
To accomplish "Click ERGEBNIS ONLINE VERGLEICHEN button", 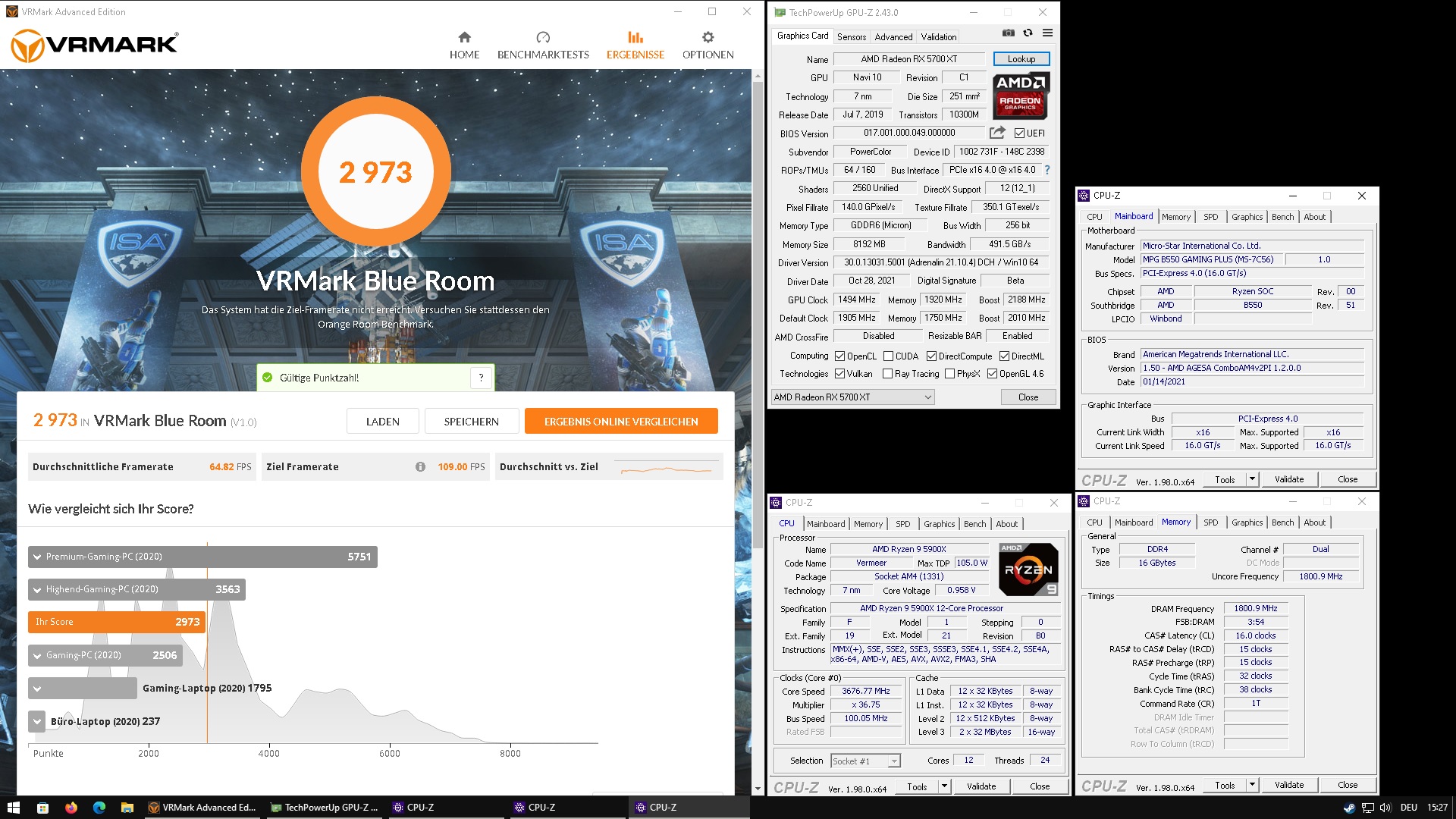I will click(x=621, y=422).
